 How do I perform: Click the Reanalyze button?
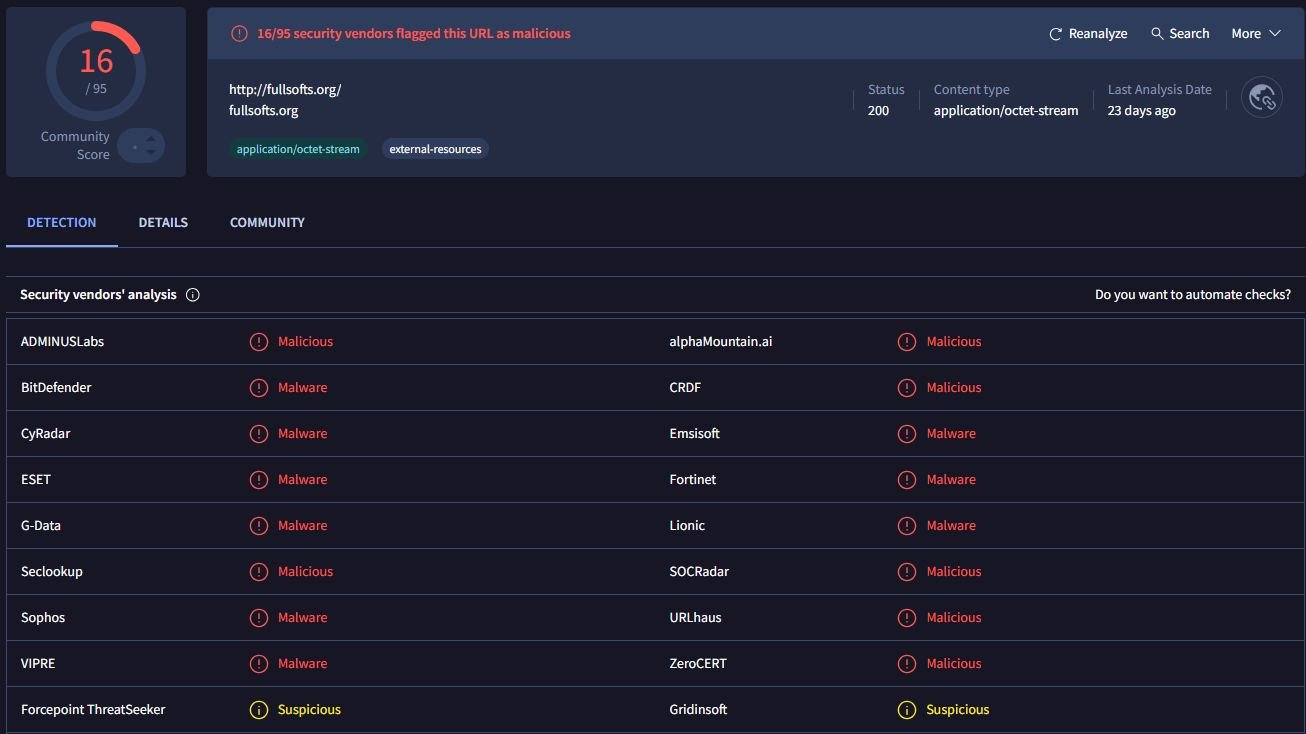(x=1088, y=34)
